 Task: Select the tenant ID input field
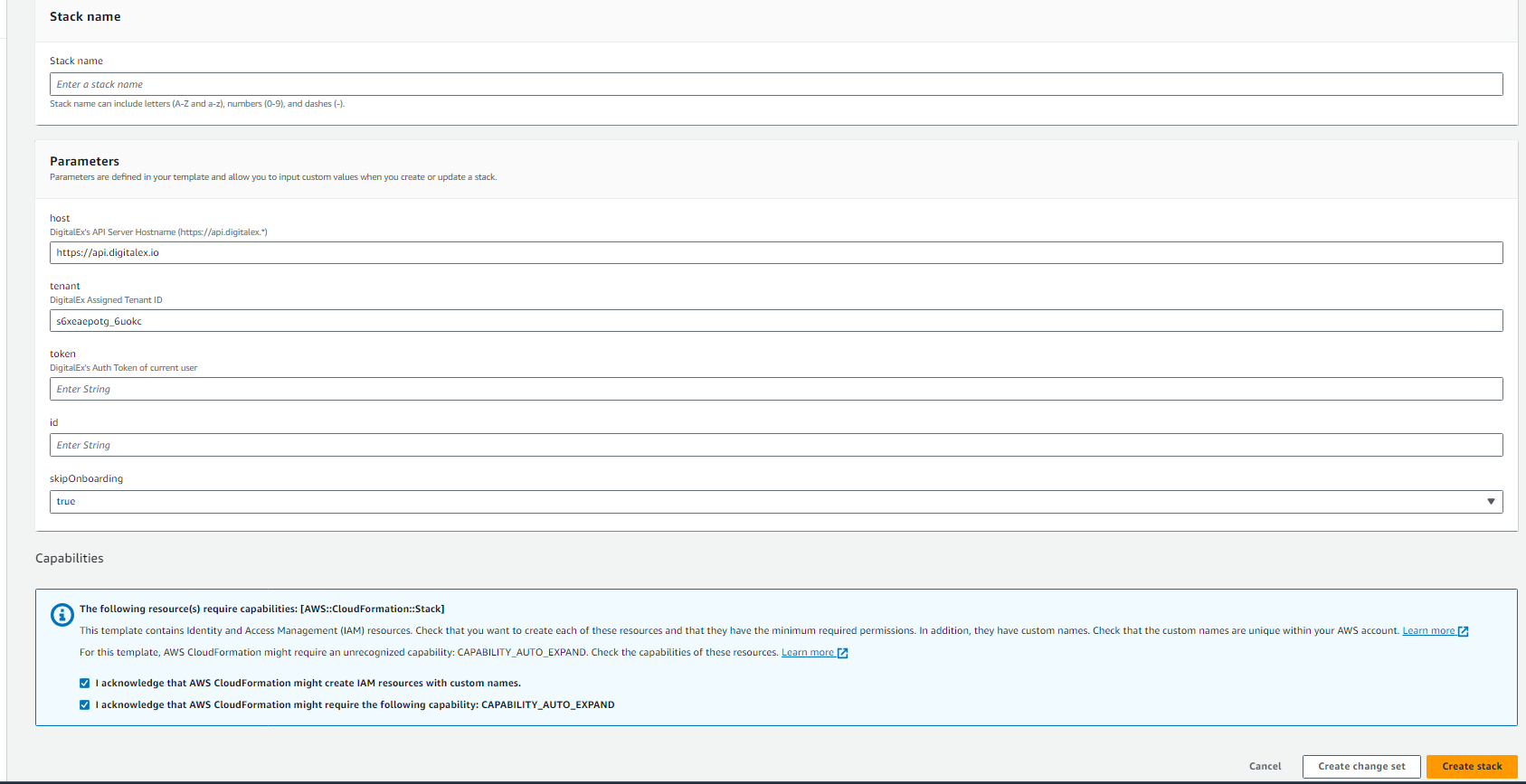[775, 321]
